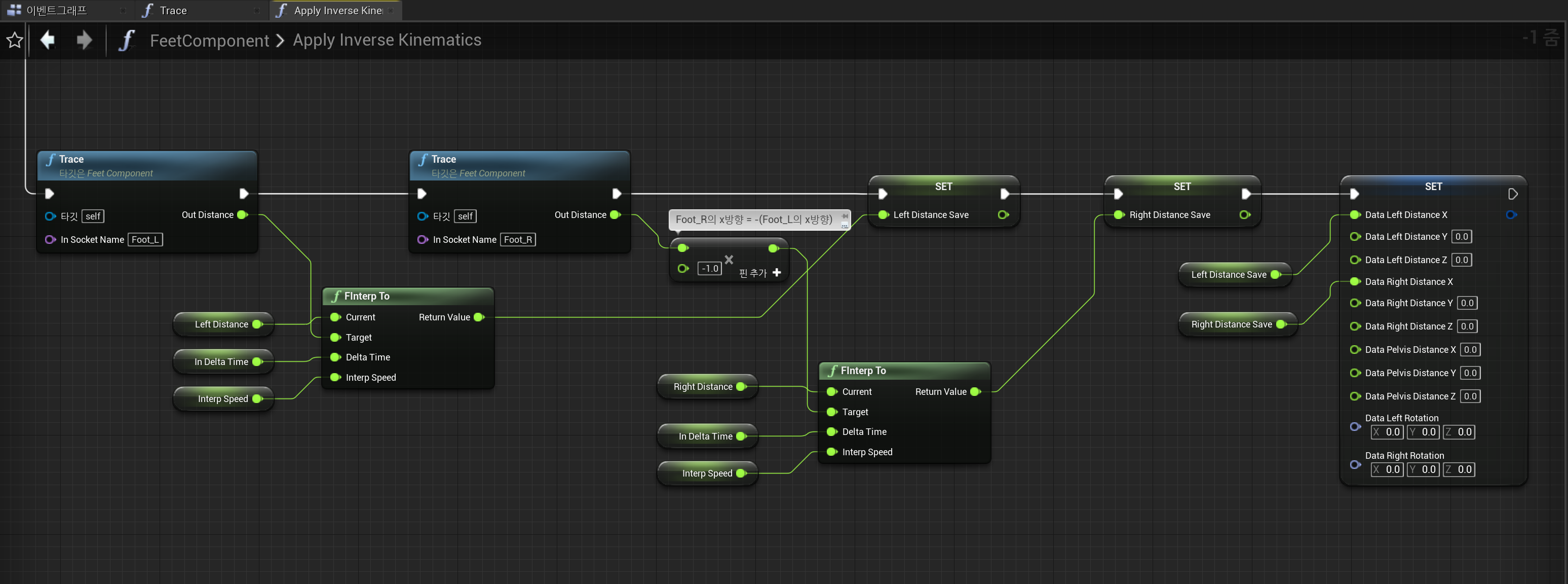Click Data Left Rotation X value field
Image resolution: width=1568 pixels, height=584 pixels.
pos(1387,432)
